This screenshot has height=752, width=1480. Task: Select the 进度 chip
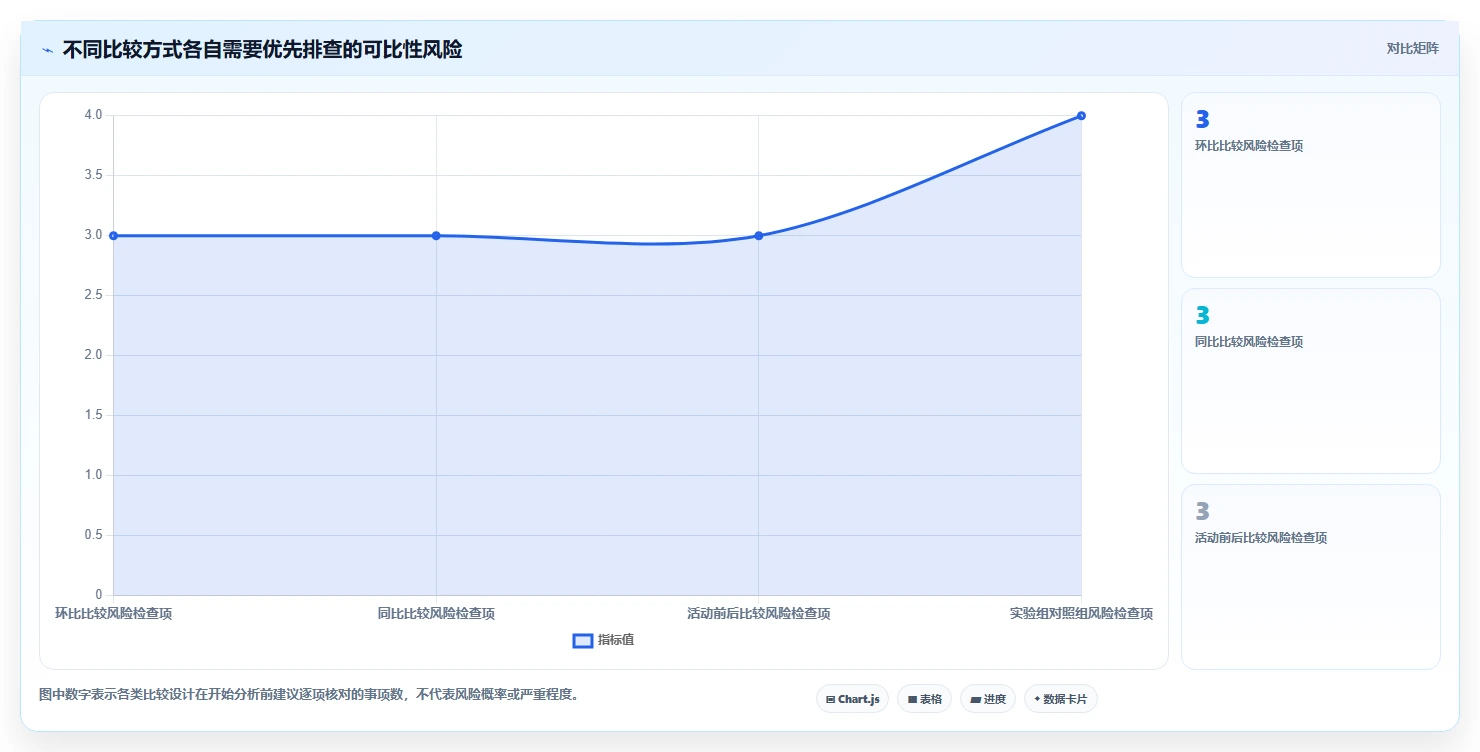(987, 699)
